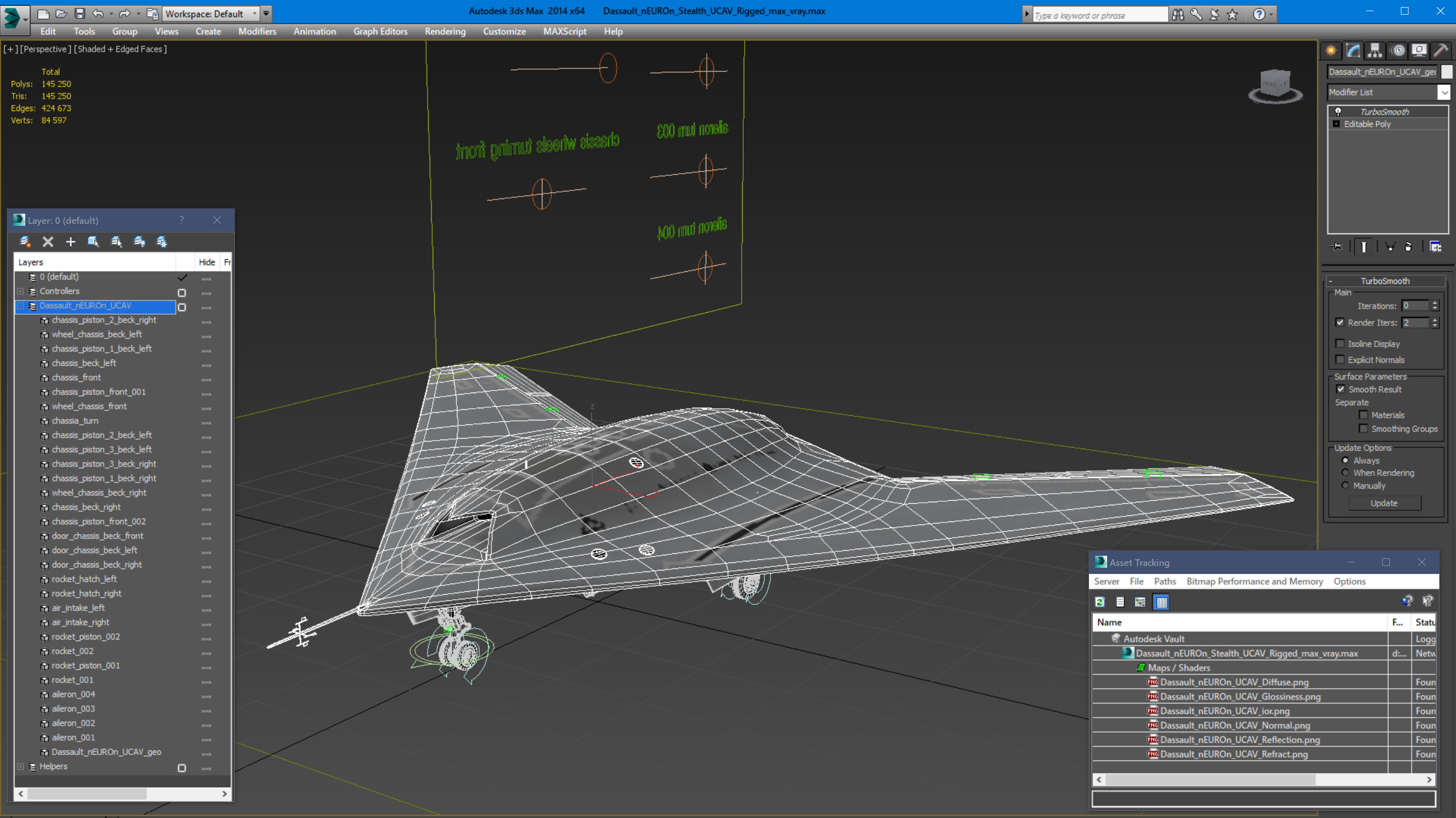Toggle the Render Iters checkbox
This screenshot has height=818, width=1456.
click(x=1340, y=322)
